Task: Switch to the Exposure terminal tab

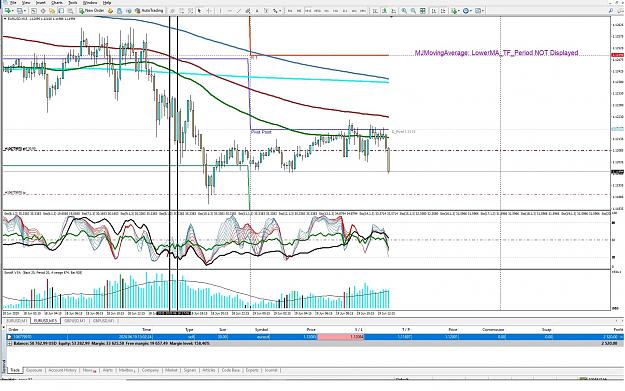Action: point(34,370)
